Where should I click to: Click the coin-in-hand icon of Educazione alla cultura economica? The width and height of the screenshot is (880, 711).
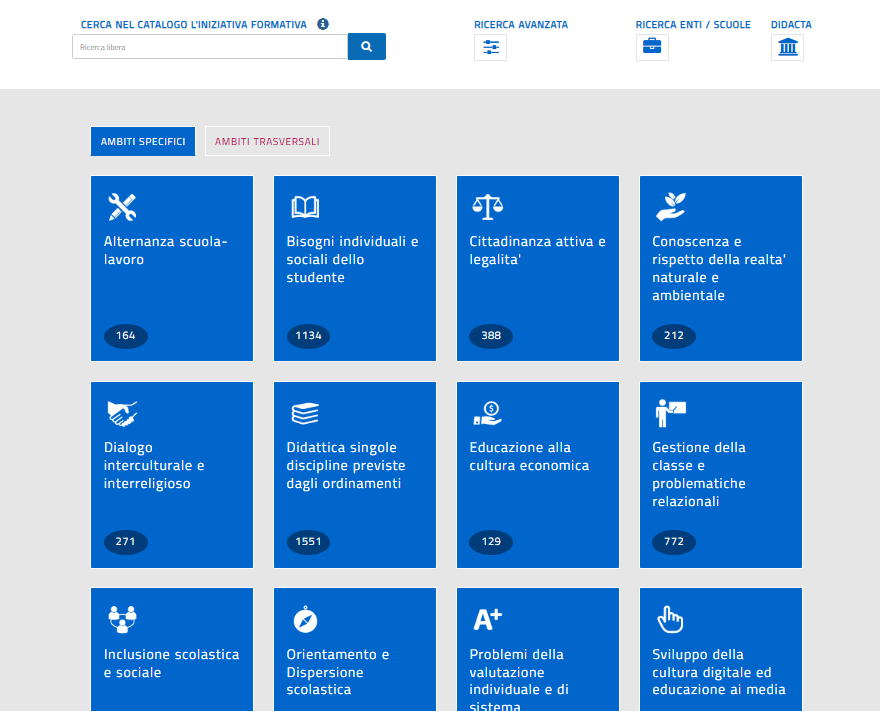tap(488, 414)
